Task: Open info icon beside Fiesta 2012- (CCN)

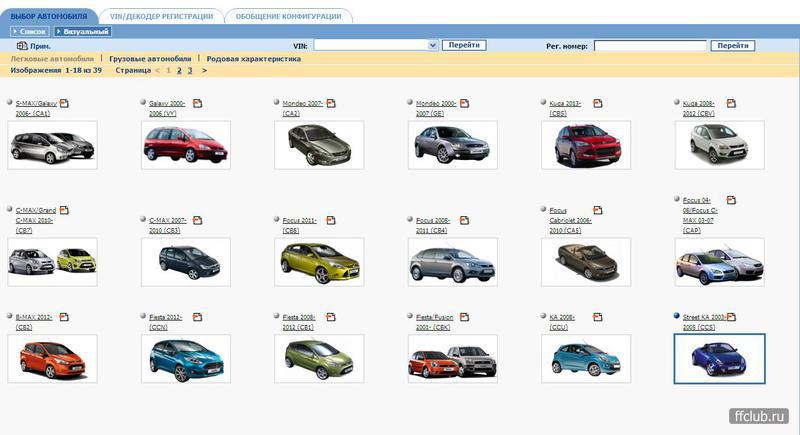Action: pos(197,317)
